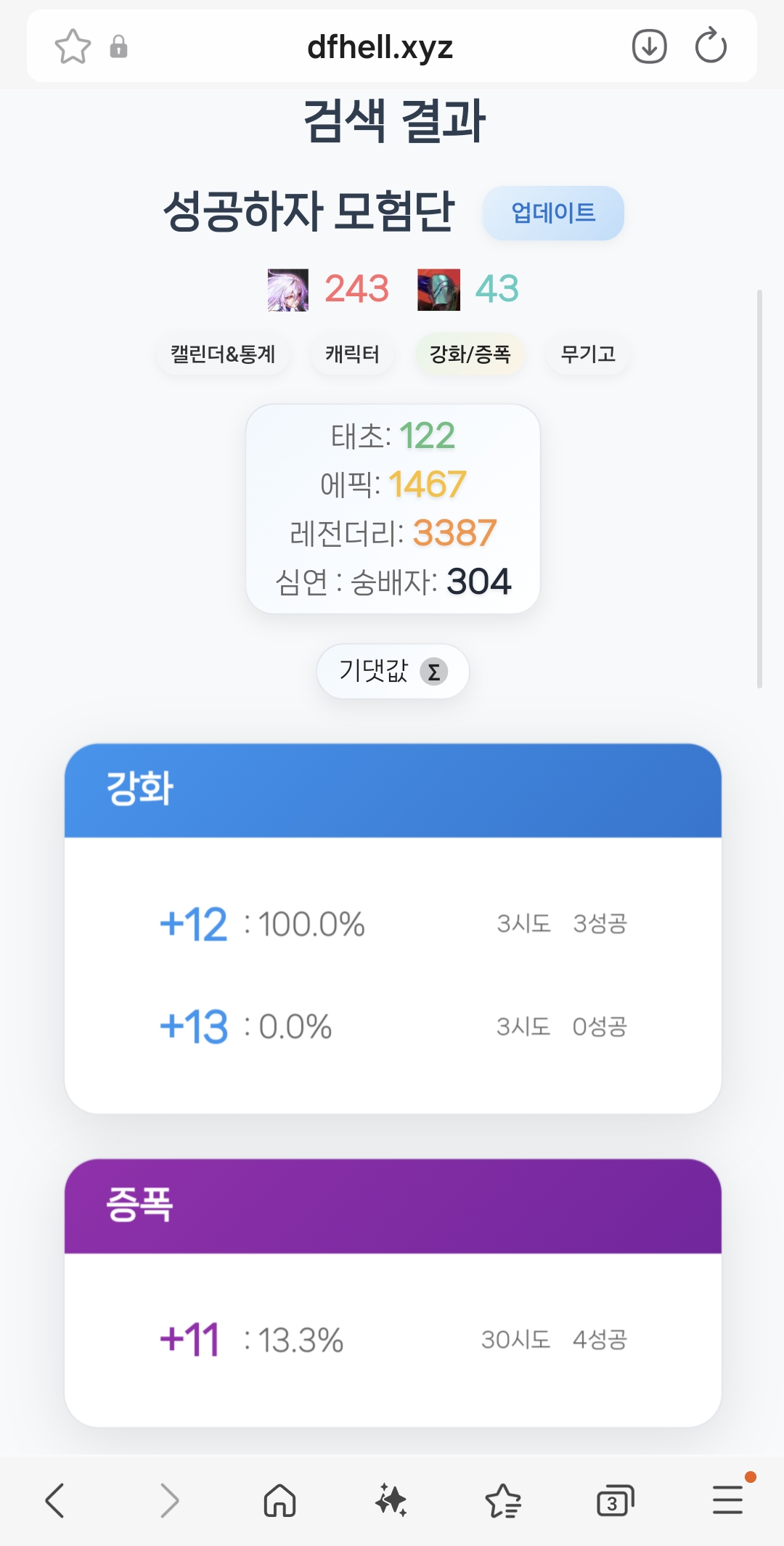
Task: Switch to the 무기고 tab
Action: (588, 354)
